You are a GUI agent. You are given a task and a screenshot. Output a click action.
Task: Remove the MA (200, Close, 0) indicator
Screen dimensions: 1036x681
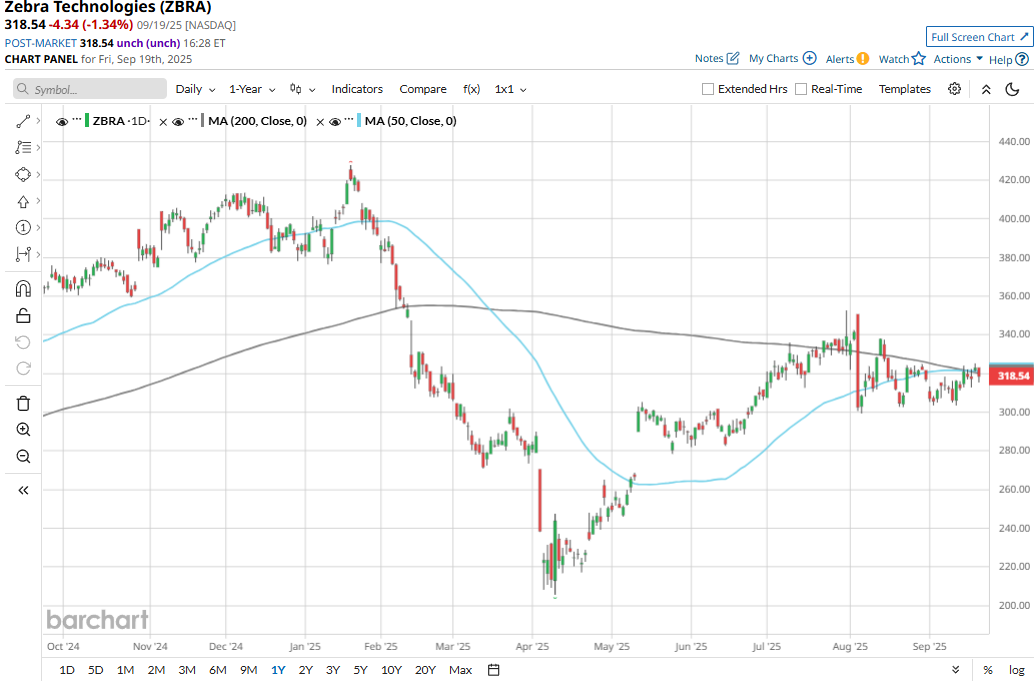pyautogui.click(x=320, y=122)
